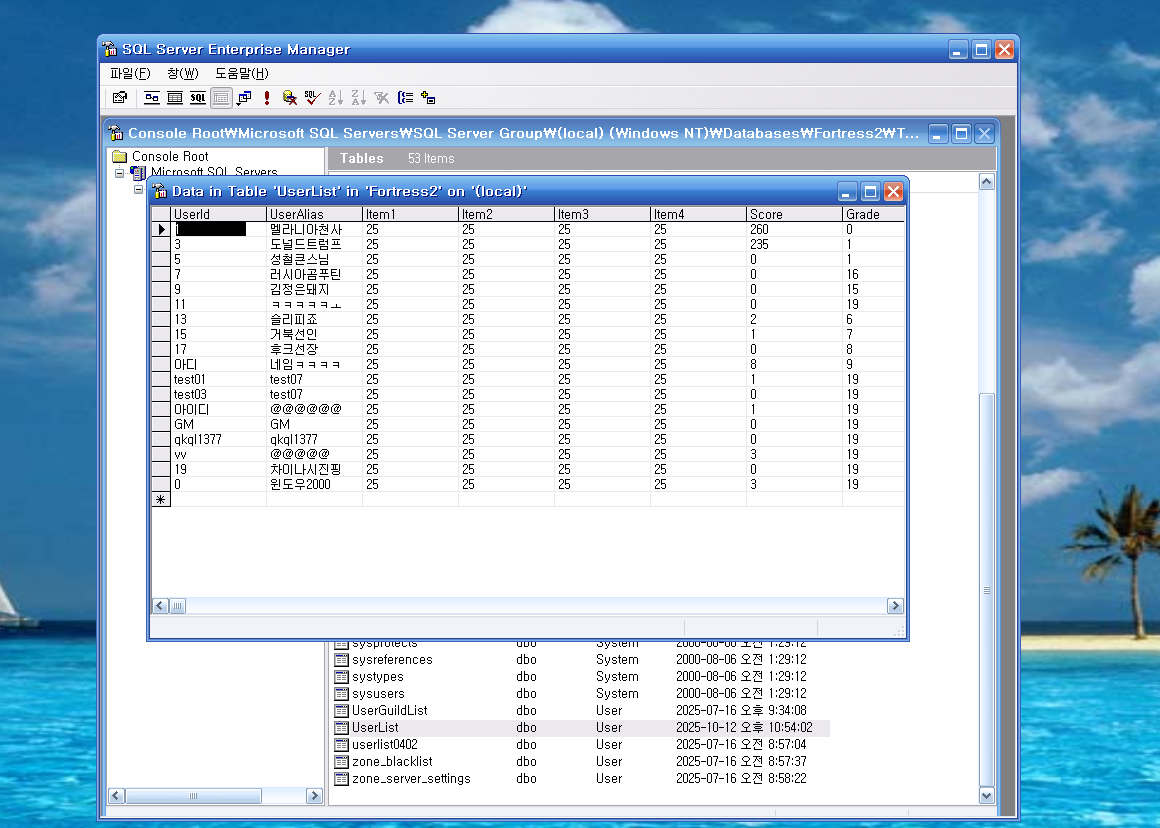
Task: Click the Score cell showing 260
Action: coord(795,229)
